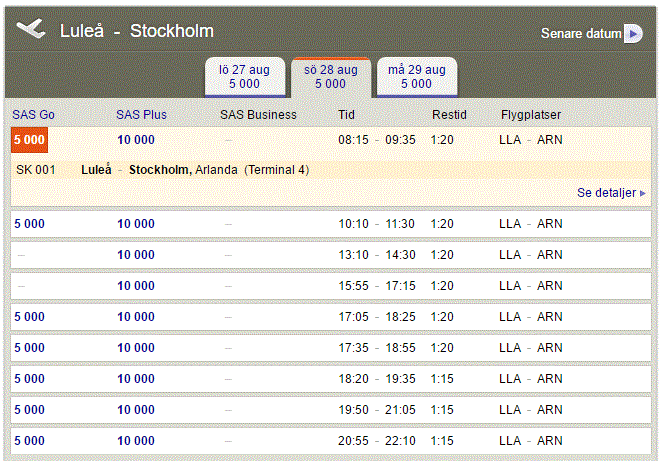Click the Senare datum arrow icon
664x461 pixels.
pos(633,34)
